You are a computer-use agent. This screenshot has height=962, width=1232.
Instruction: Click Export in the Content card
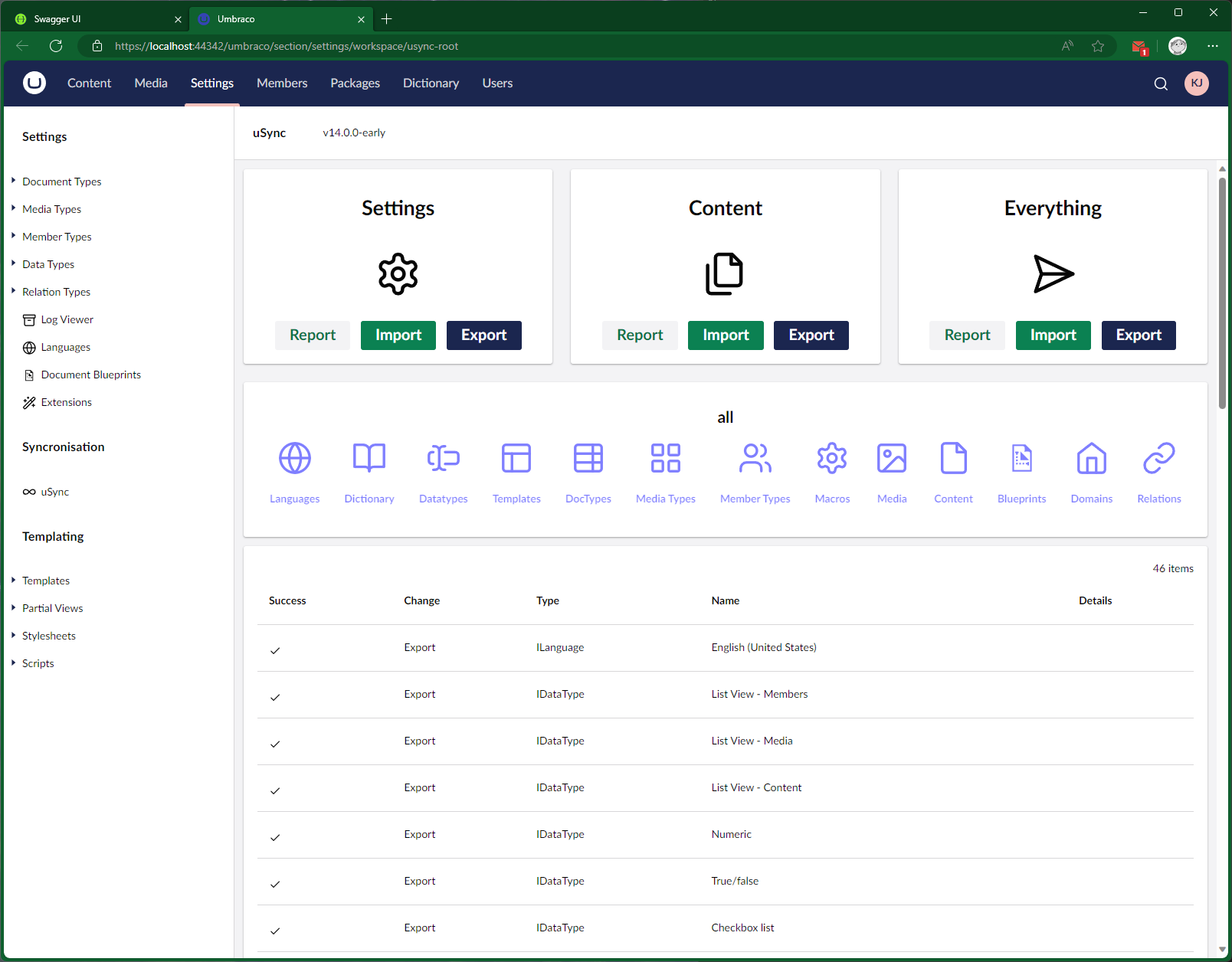(811, 335)
